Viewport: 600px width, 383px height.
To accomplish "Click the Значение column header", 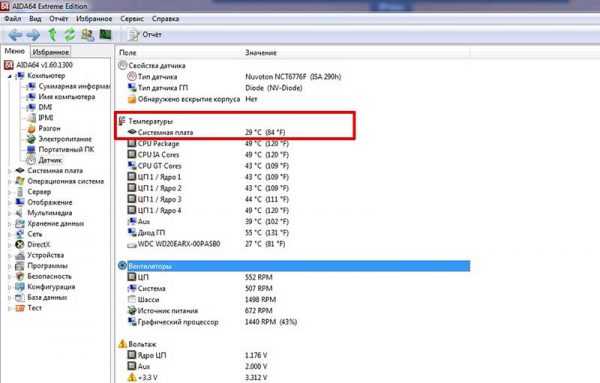I will pyautogui.click(x=261, y=52).
